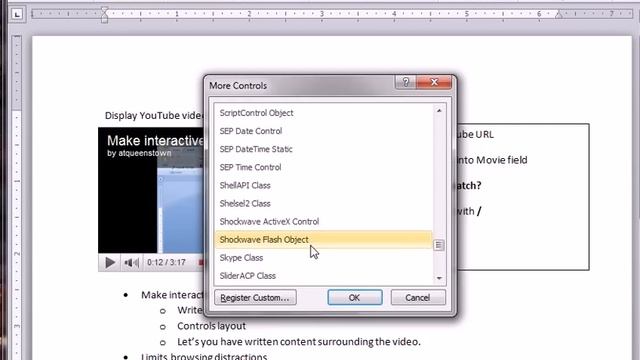The width and height of the screenshot is (640, 360).
Task: Click the list scroll down arrow
Action: [439, 278]
